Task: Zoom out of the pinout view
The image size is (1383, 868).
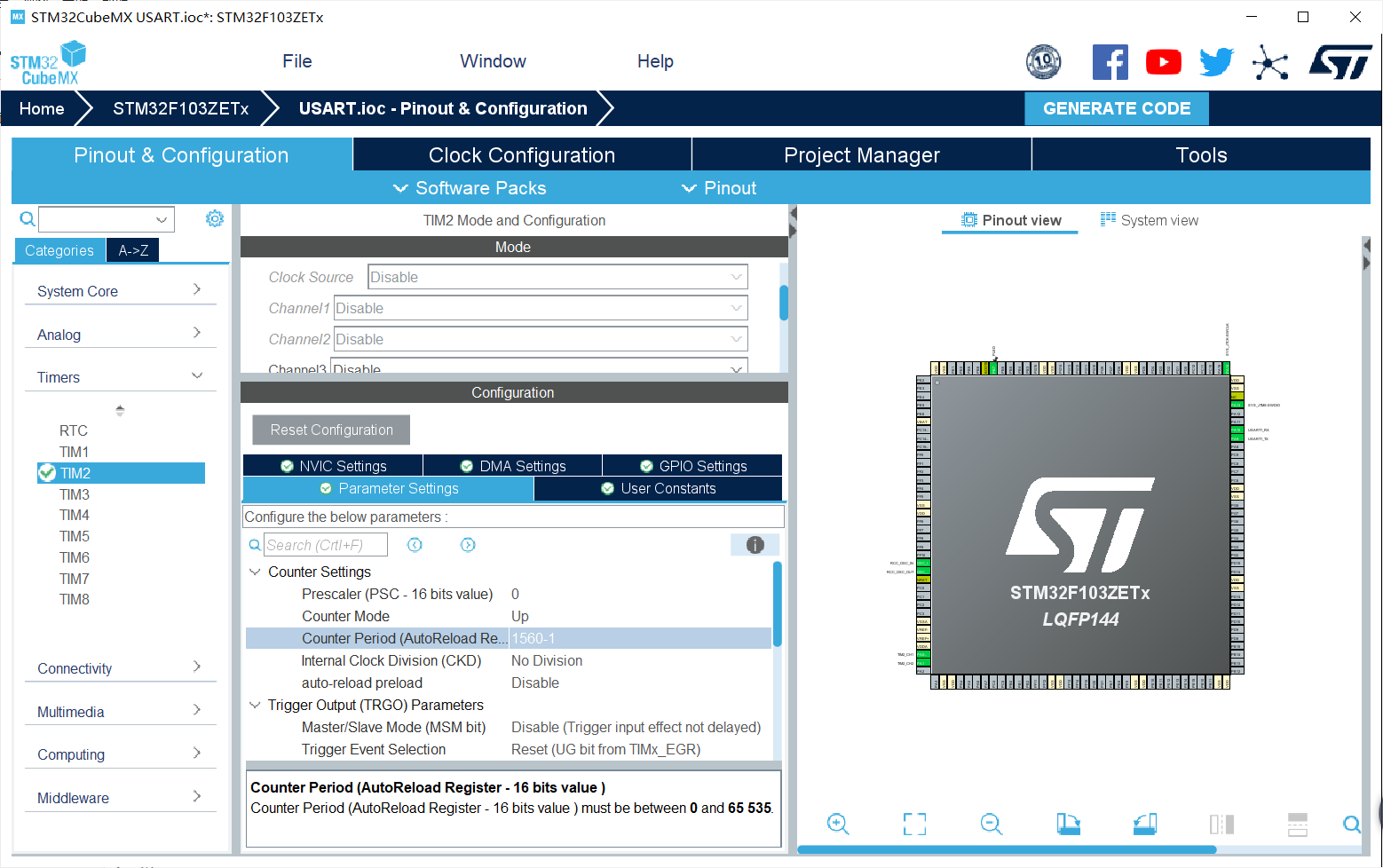Action: point(992,824)
